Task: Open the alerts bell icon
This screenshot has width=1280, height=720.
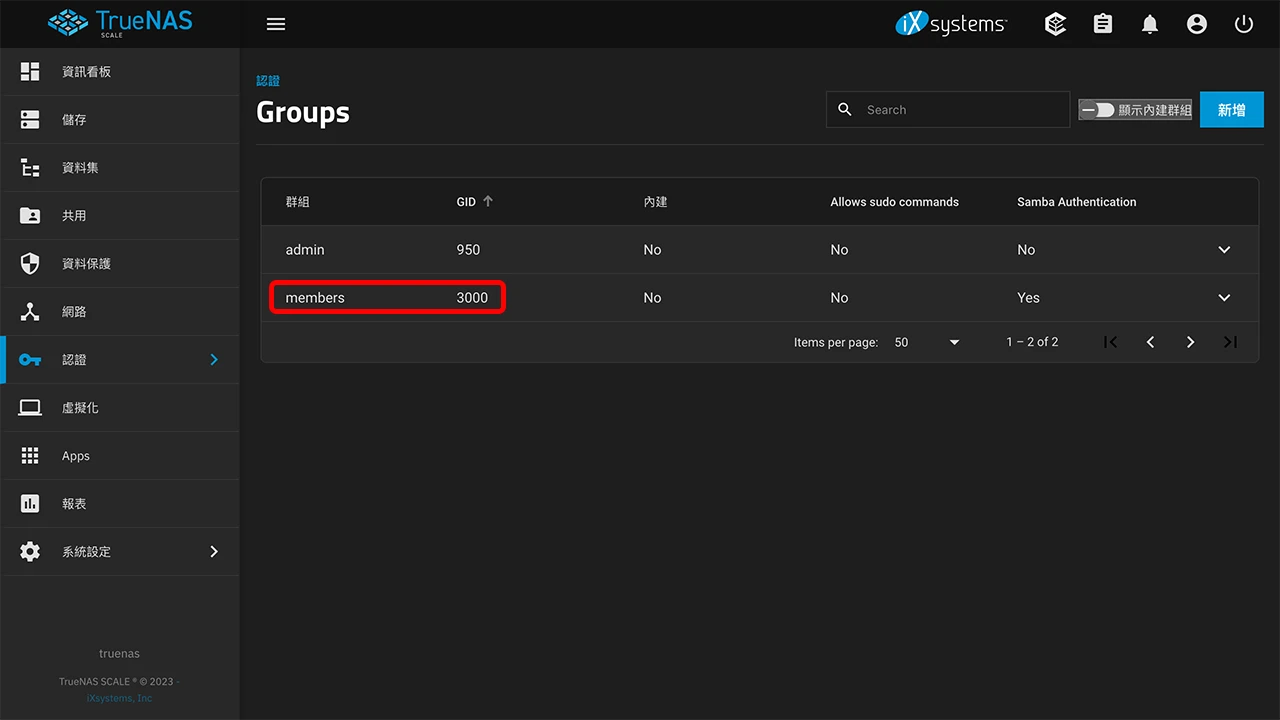Action: pyautogui.click(x=1150, y=24)
